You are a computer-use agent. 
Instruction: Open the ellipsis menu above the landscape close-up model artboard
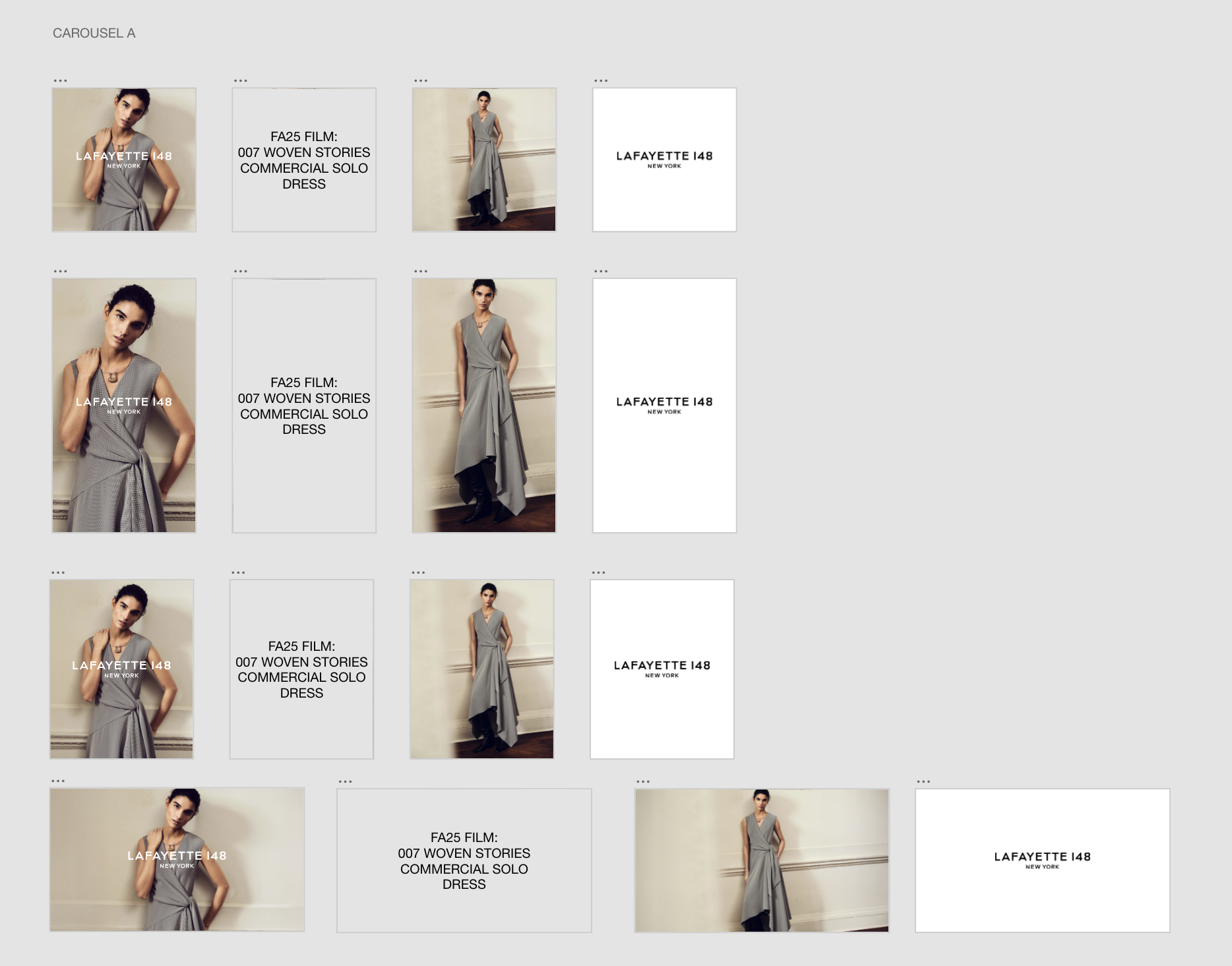pyautogui.click(x=58, y=781)
